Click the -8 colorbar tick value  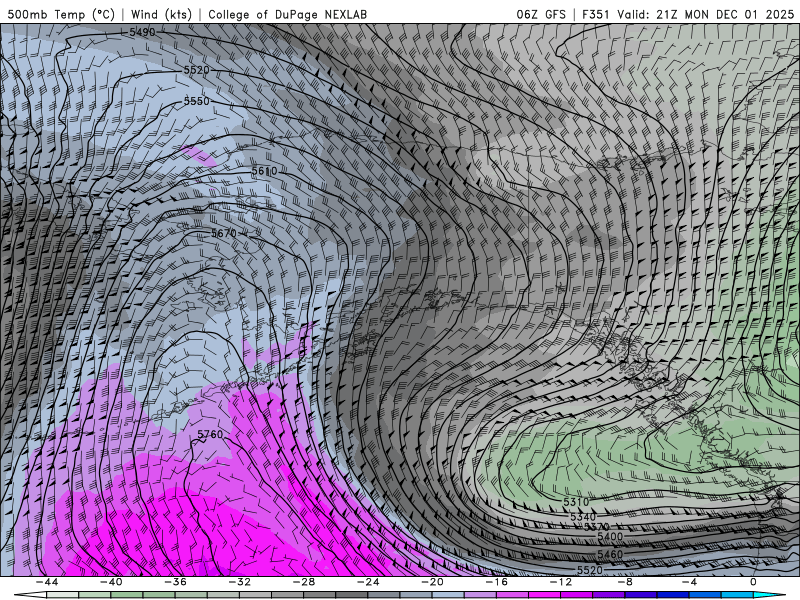coord(625,582)
